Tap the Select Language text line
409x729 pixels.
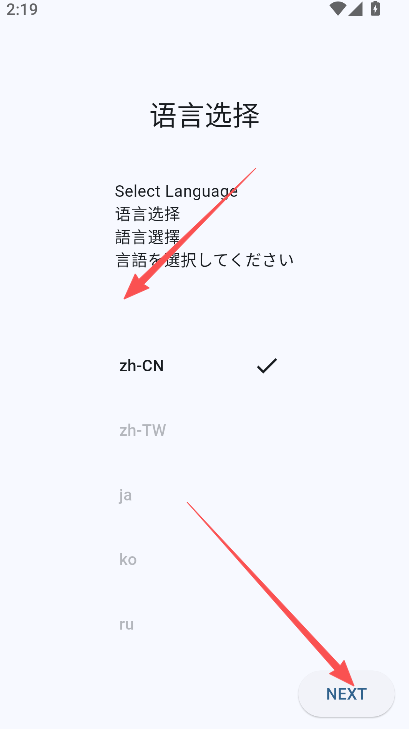(176, 191)
